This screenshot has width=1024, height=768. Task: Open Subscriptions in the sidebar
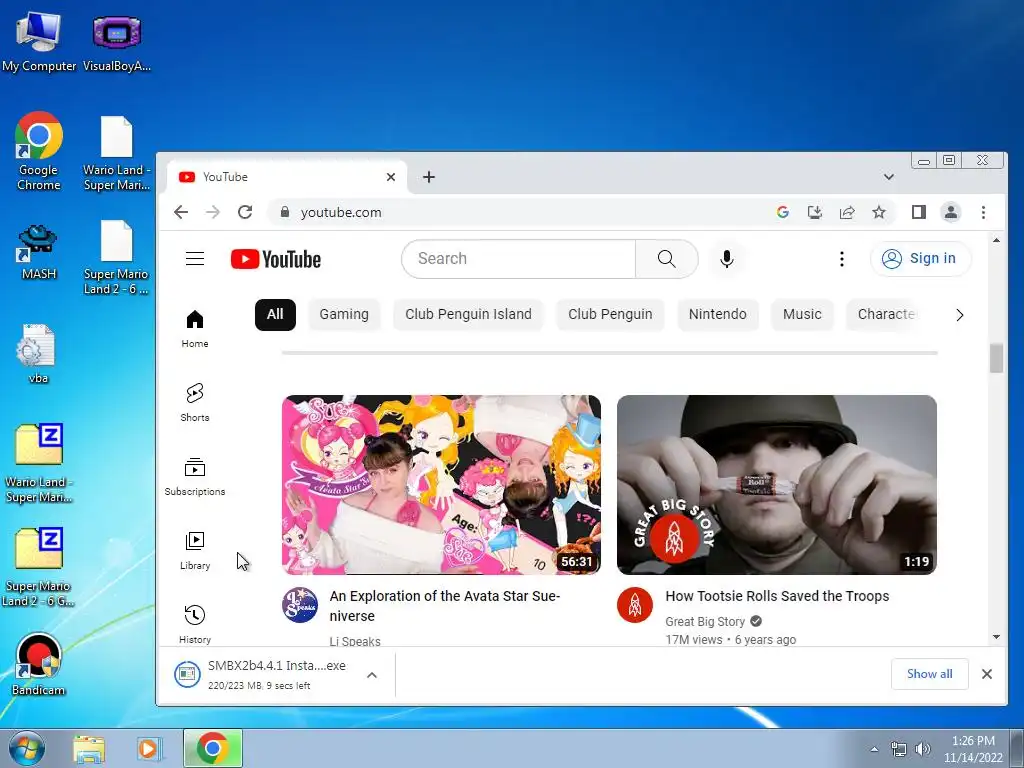point(195,477)
